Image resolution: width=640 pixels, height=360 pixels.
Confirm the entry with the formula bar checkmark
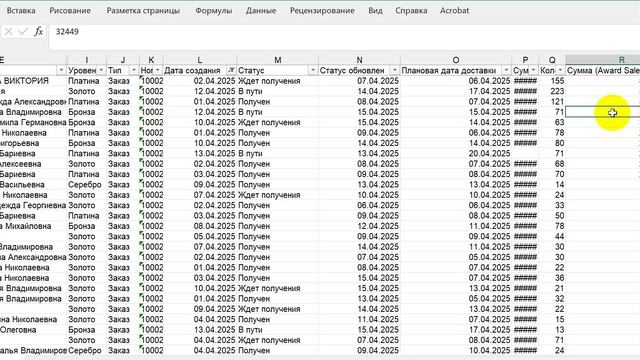pyautogui.click(x=24, y=31)
